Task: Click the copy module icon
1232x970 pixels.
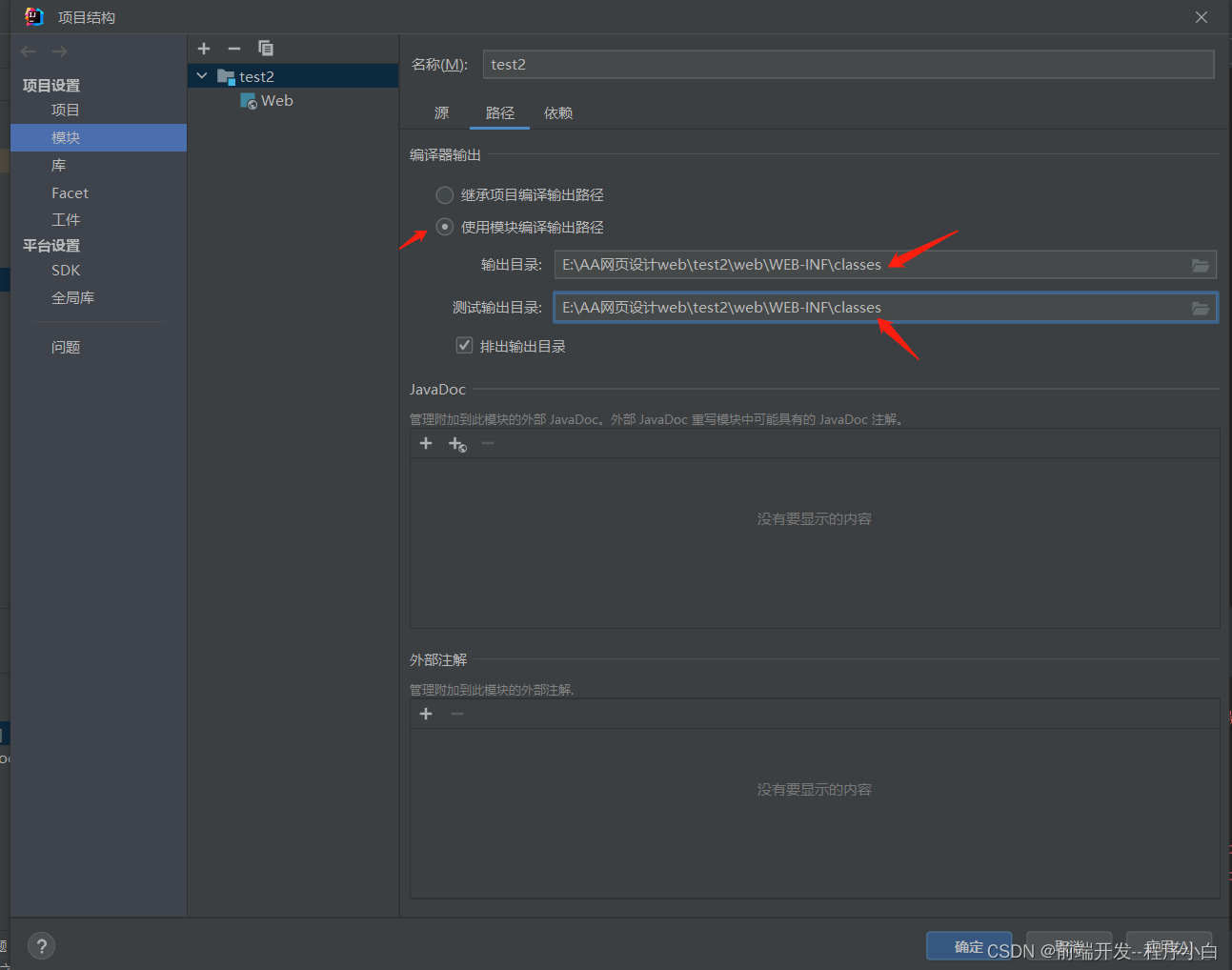Action: 266,49
